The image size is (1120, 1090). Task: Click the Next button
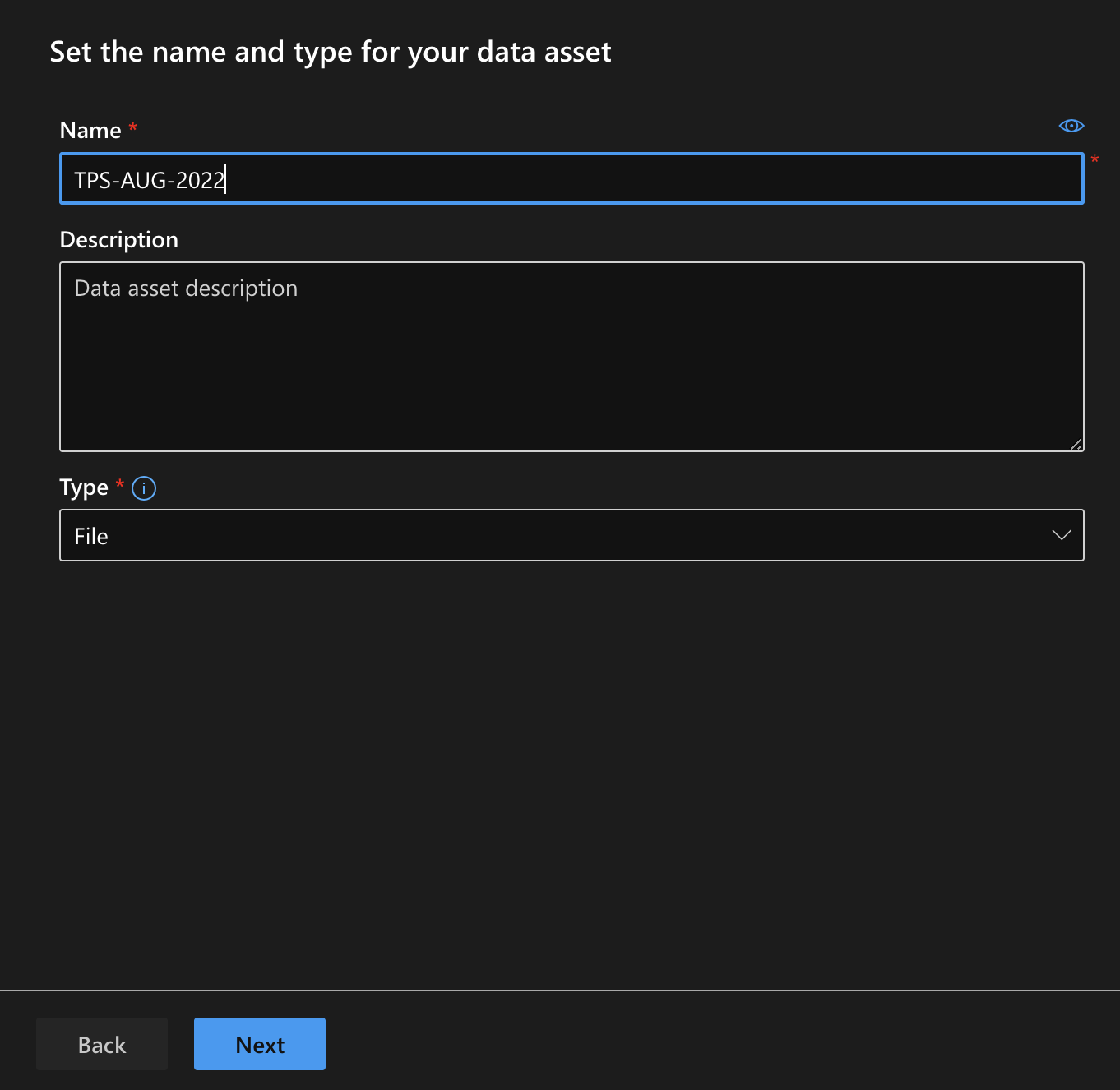point(259,1044)
